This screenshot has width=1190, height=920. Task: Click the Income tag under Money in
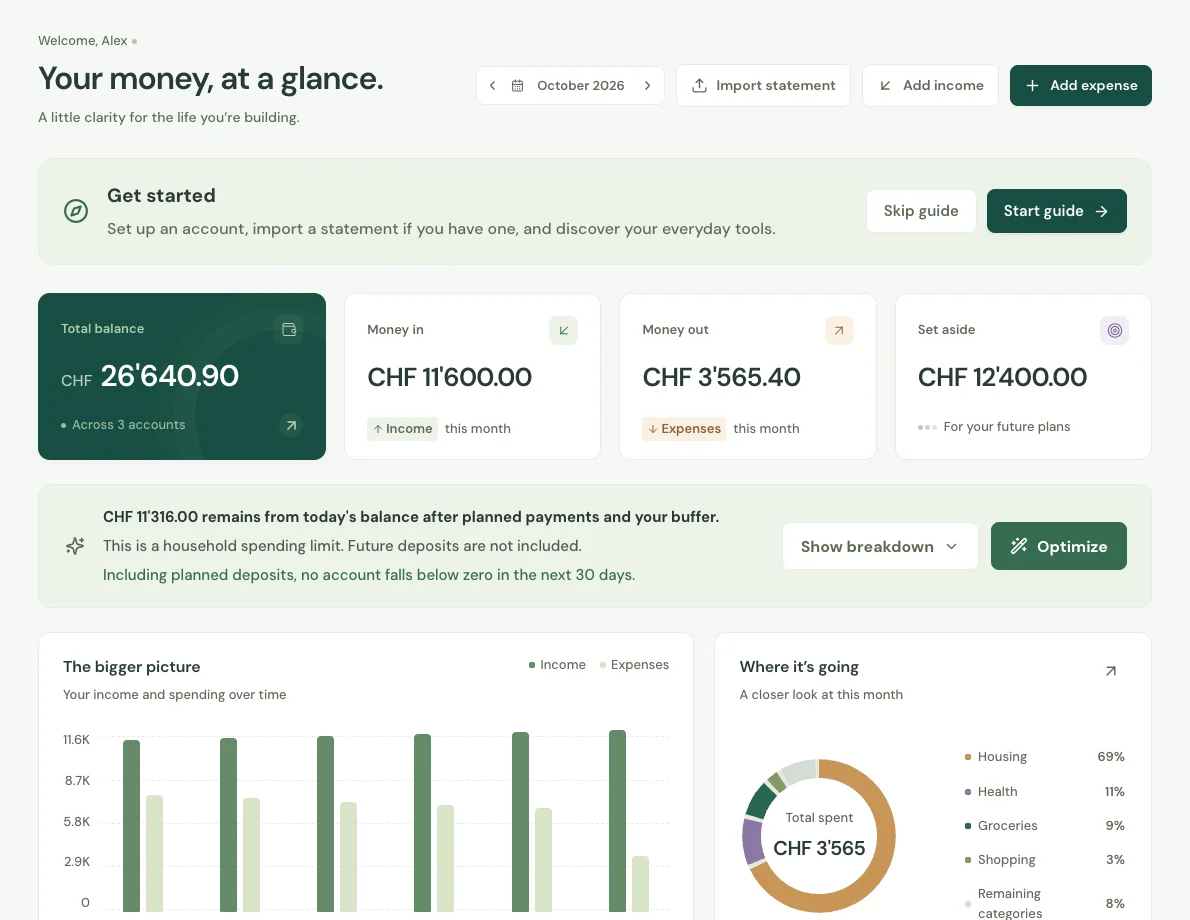coord(402,429)
